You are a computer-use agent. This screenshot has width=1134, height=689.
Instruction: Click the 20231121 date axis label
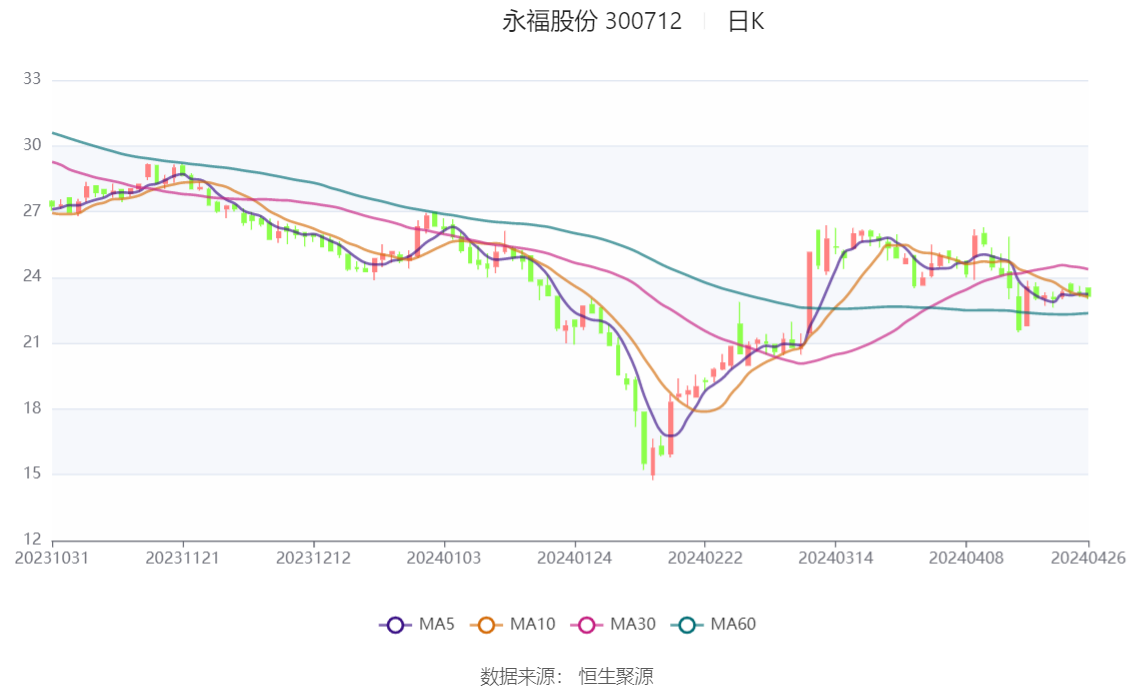(182, 558)
